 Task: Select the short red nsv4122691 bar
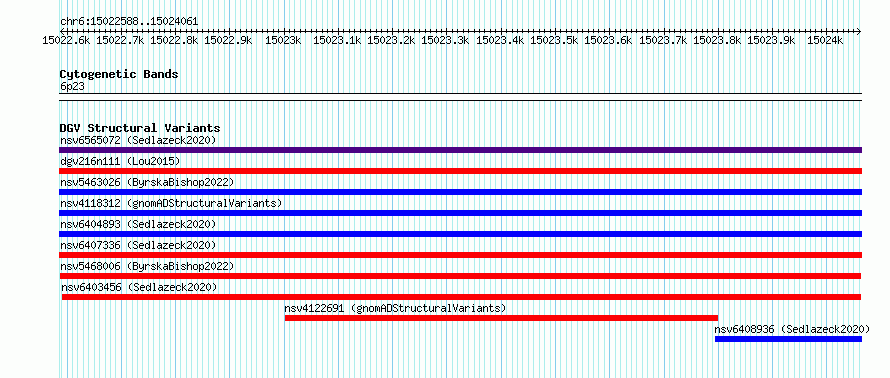click(501, 318)
